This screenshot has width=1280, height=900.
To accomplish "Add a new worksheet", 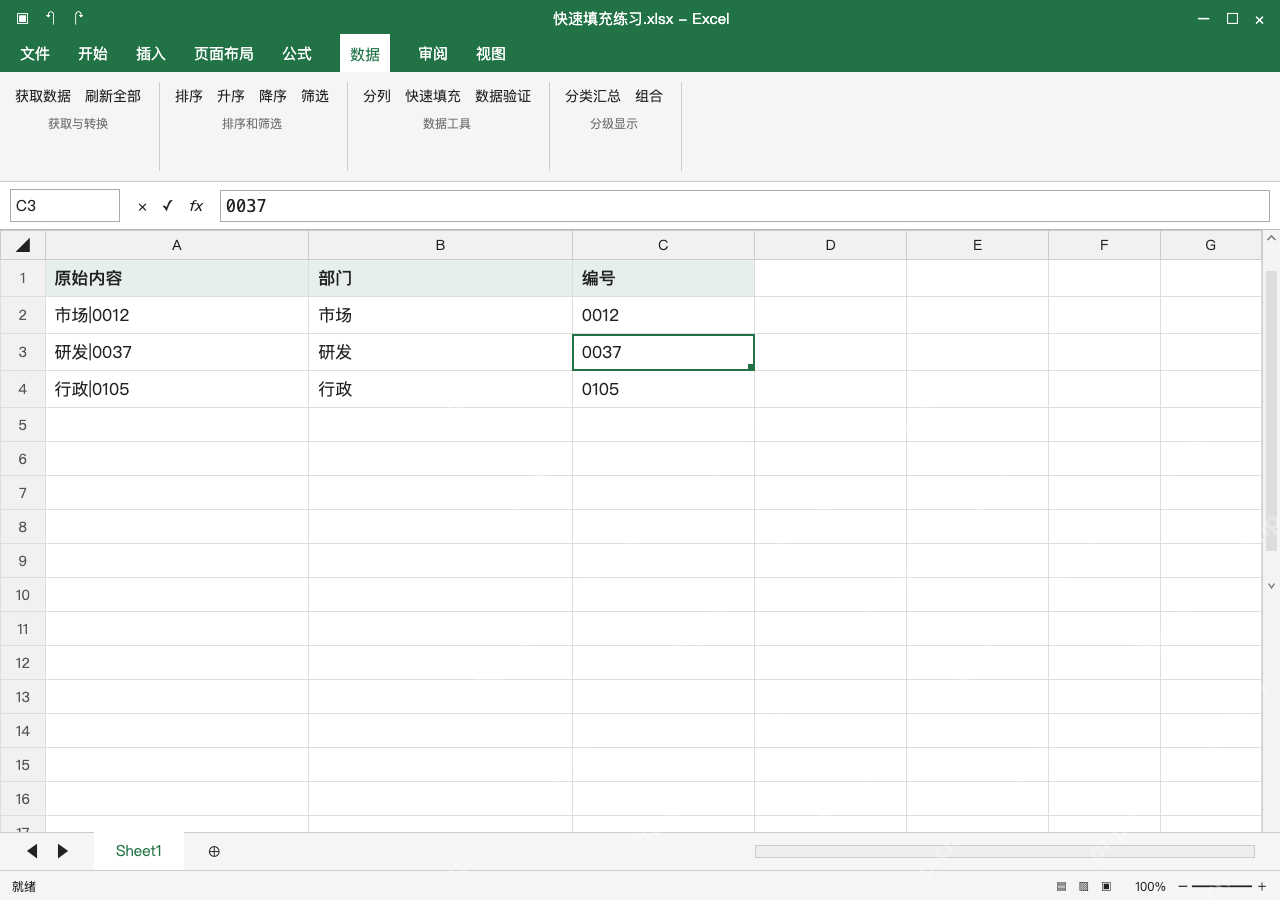I will pyautogui.click(x=214, y=851).
